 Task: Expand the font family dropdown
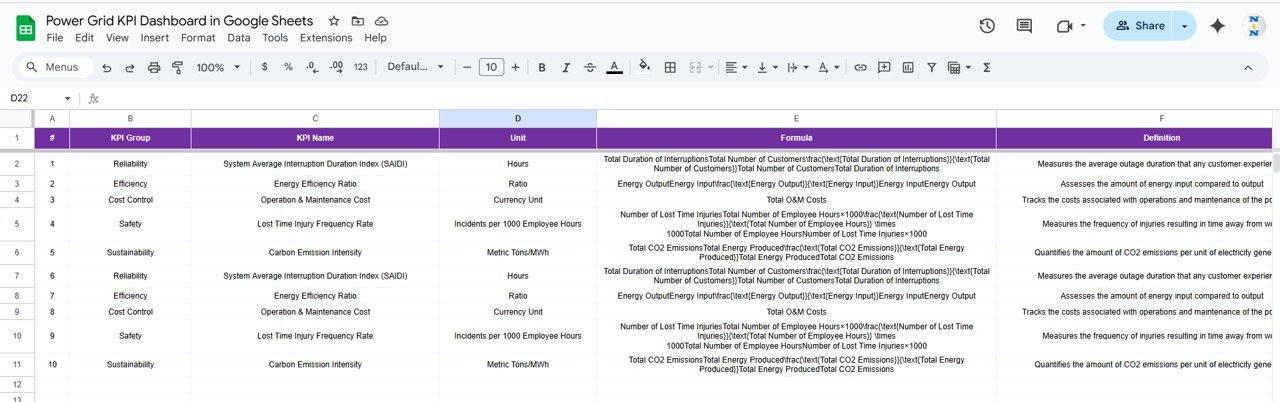[415, 67]
